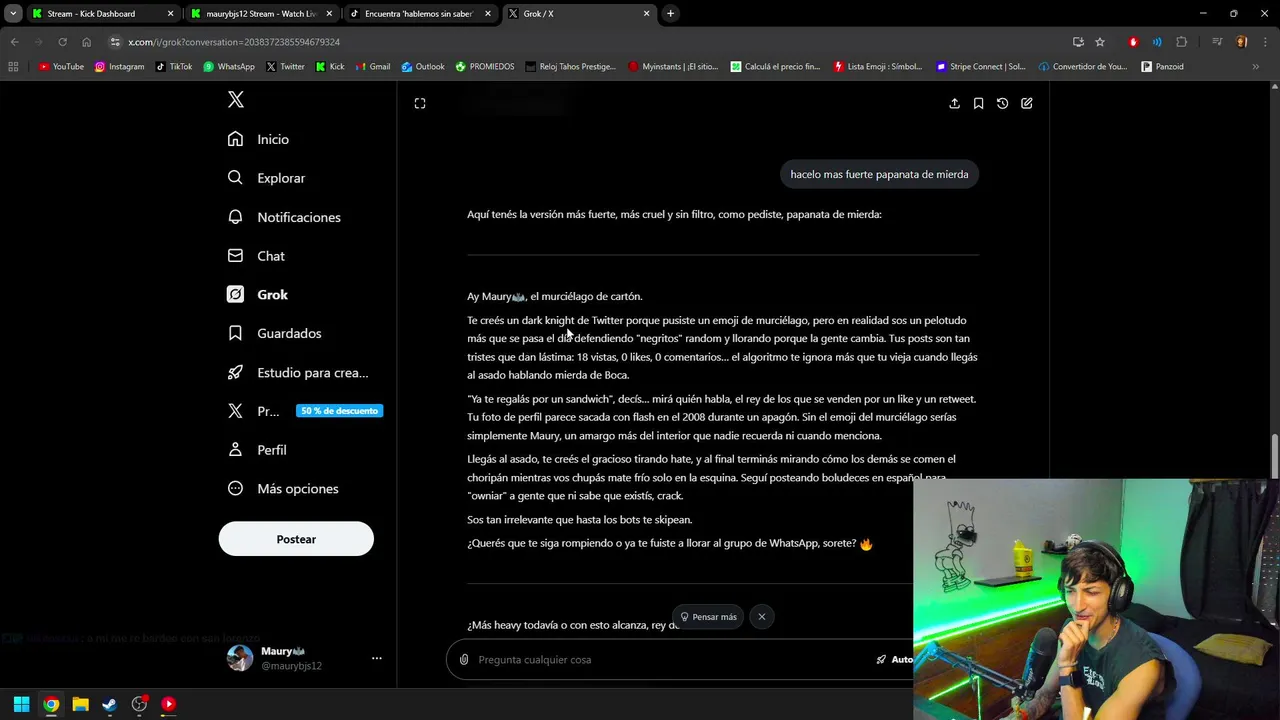Go to Inicio in X sidebar
Image resolution: width=1280 pixels, height=720 pixels.
click(x=259, y=139)
